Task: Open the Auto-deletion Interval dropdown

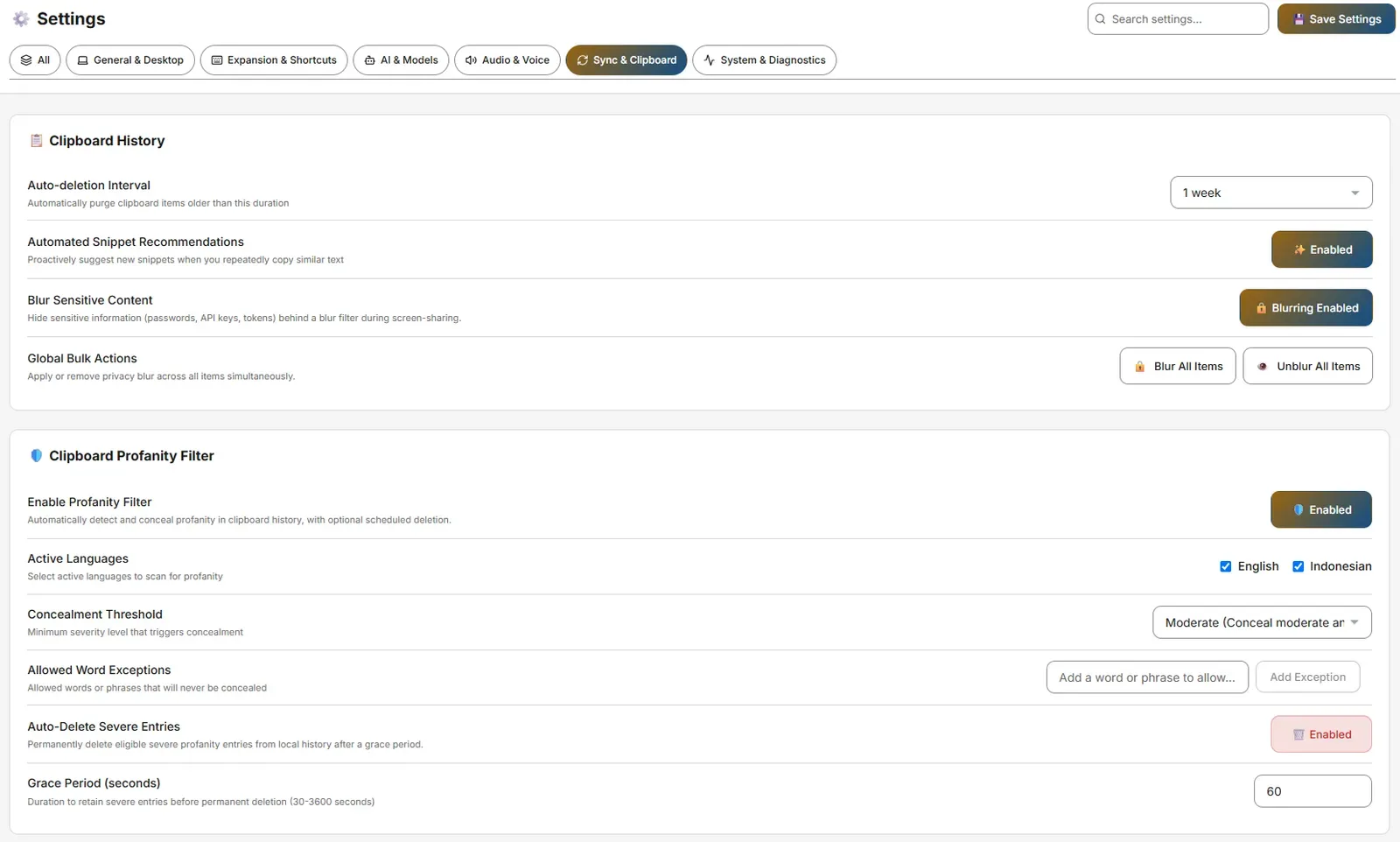Action: pos(1271,193)
